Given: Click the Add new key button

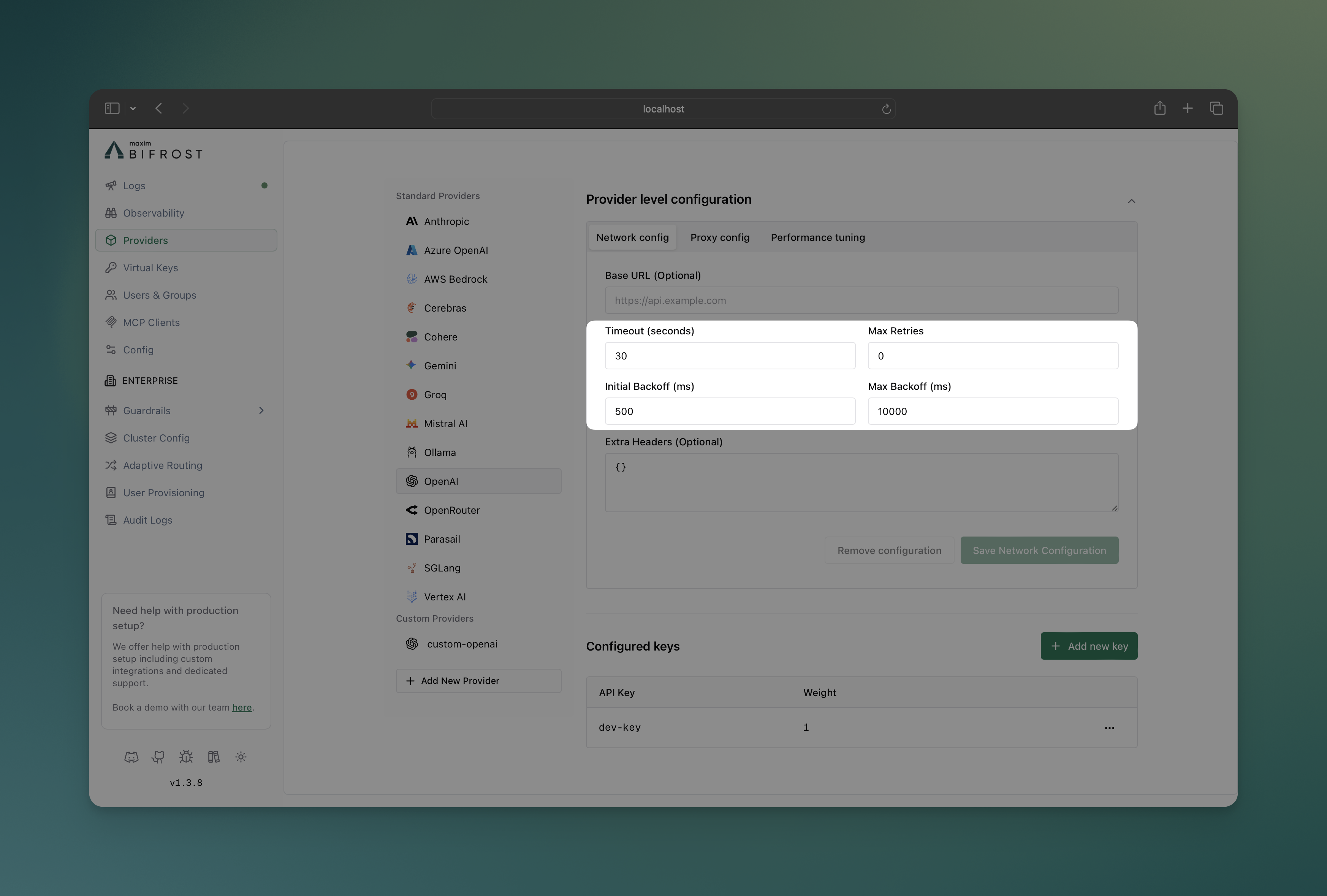Looking at the screenshot, I should (1088, 646).
